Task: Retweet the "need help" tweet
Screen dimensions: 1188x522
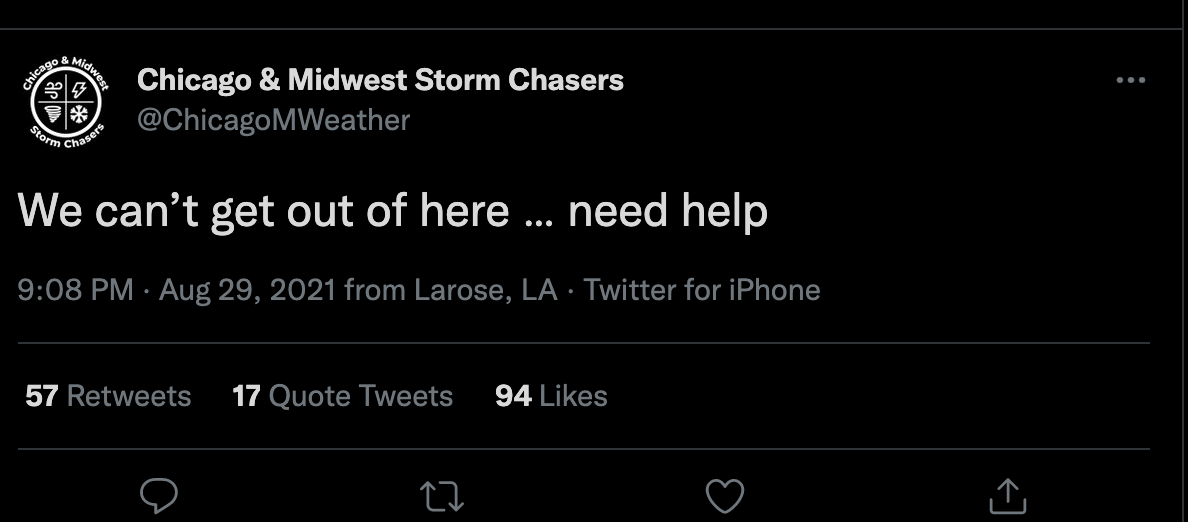Action: point(442,495)
